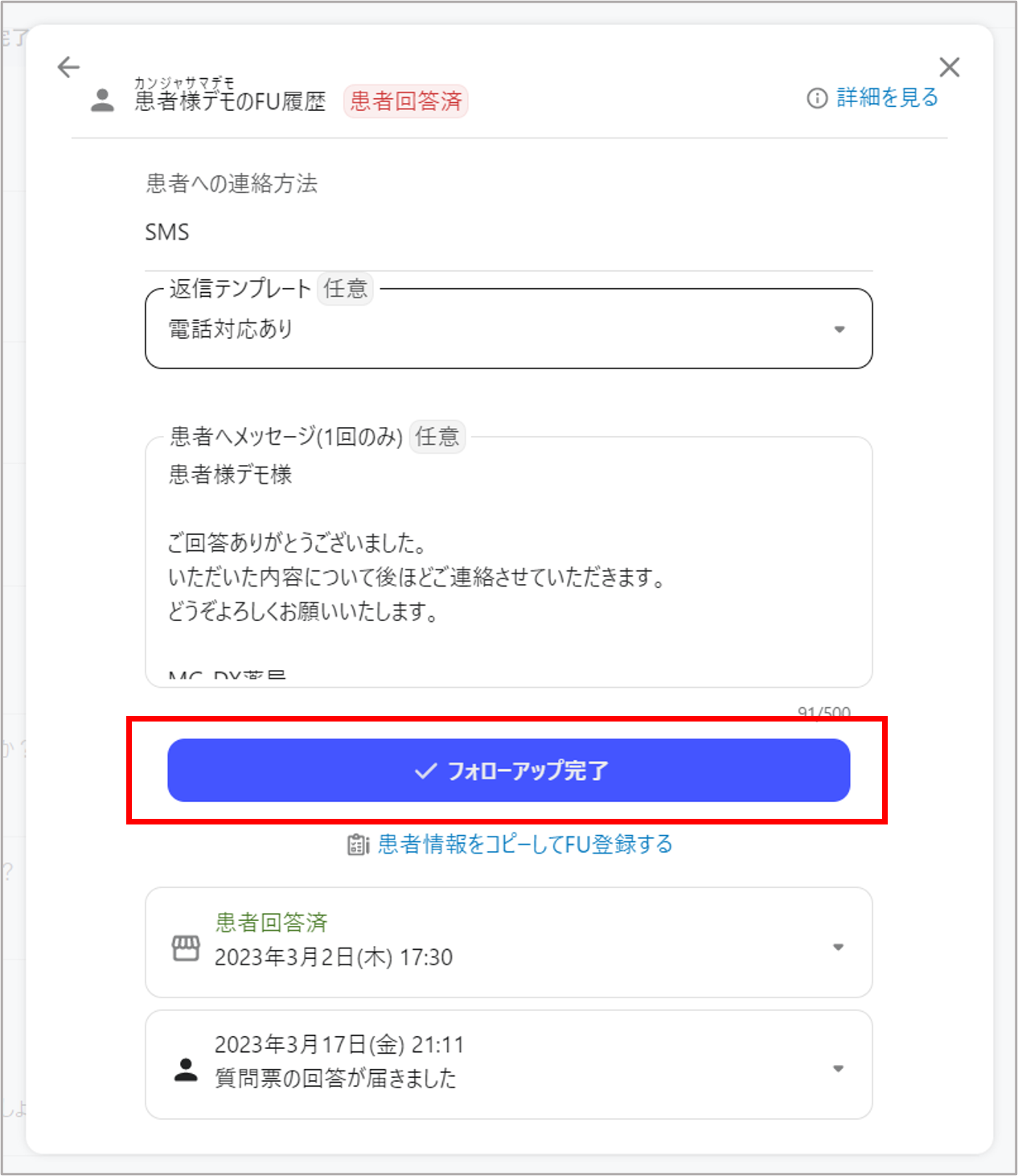Image resolution: width=1018 pixels, height=1176 pixels.
Task: Click the 患者回答済 status badge in header
Action: (406, 101)
